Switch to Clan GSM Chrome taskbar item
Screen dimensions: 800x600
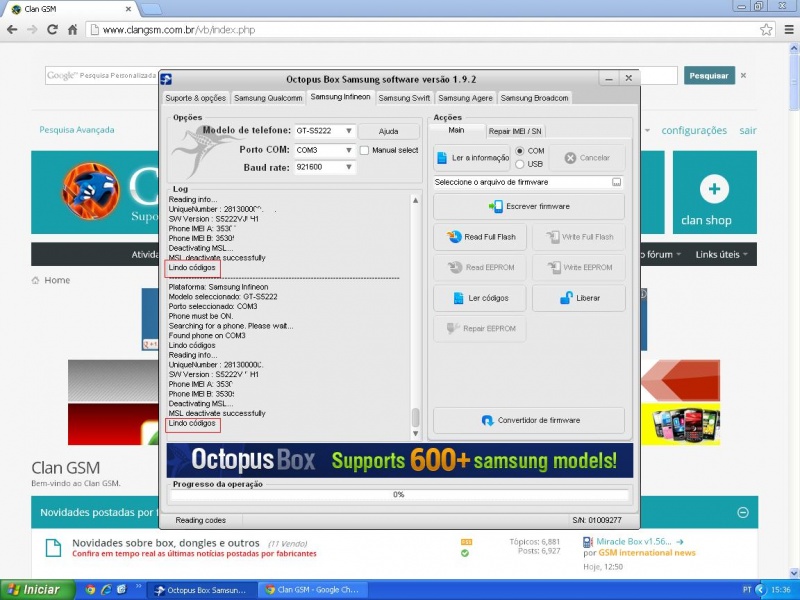point(312,590)
